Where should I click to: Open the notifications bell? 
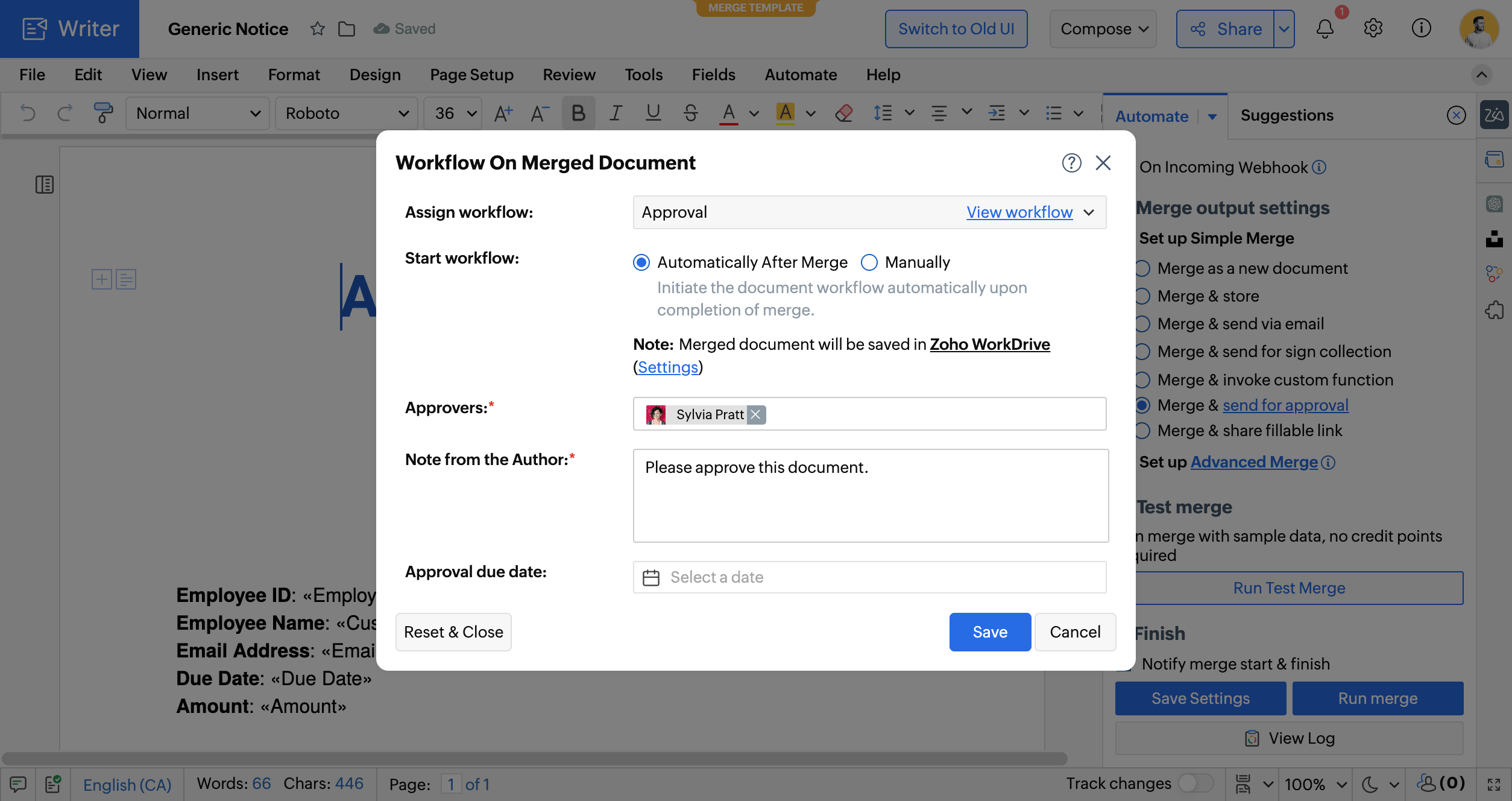1325,28
